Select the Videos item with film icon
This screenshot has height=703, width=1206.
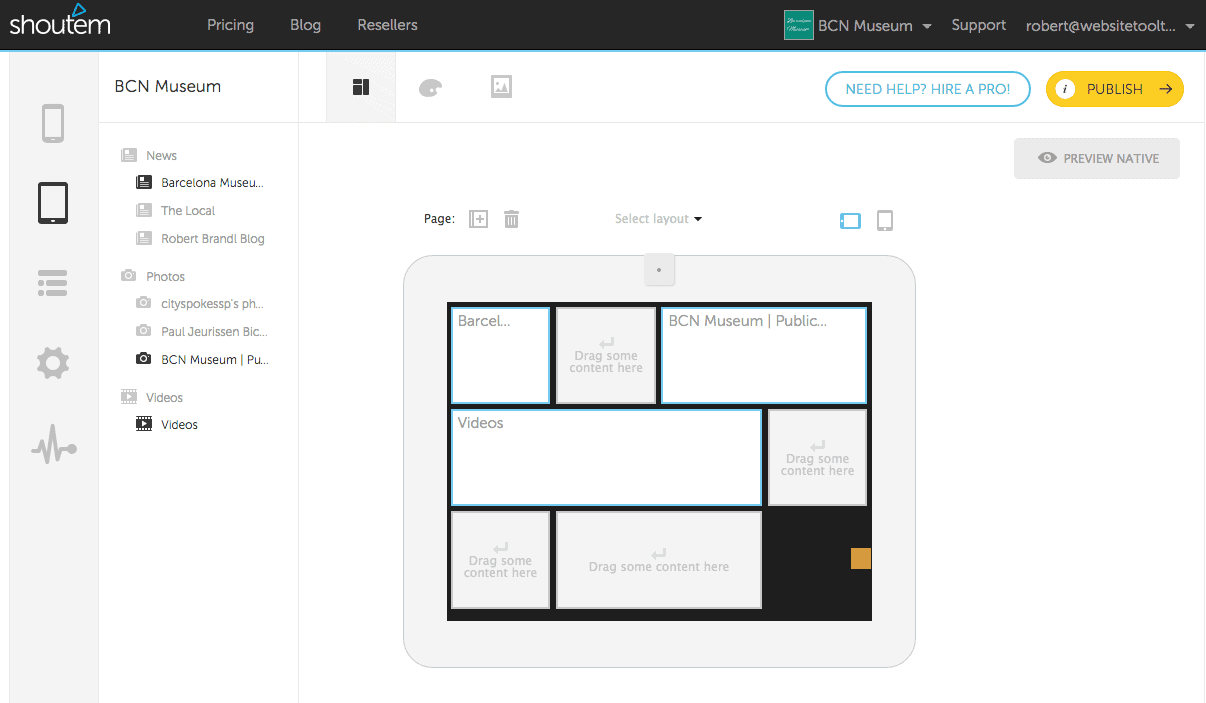(167, 425)
